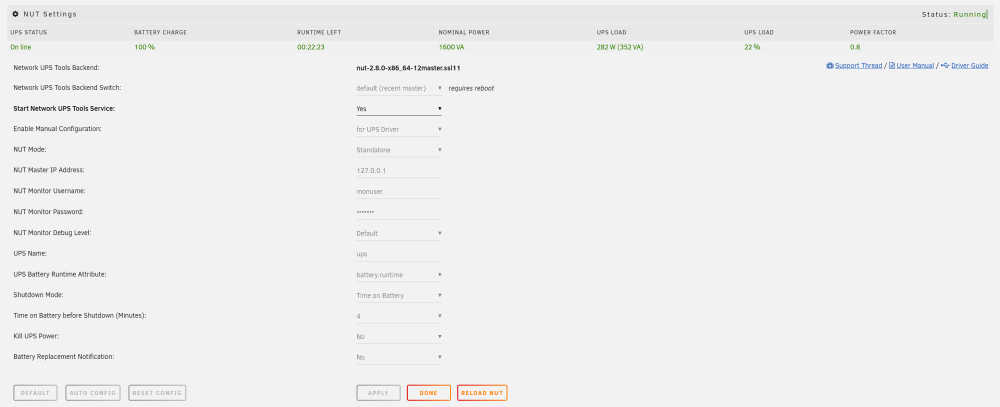Click the NUT Monitor Password field
The height and width of the screenshot is (407, 1000).
coord(399,212)
